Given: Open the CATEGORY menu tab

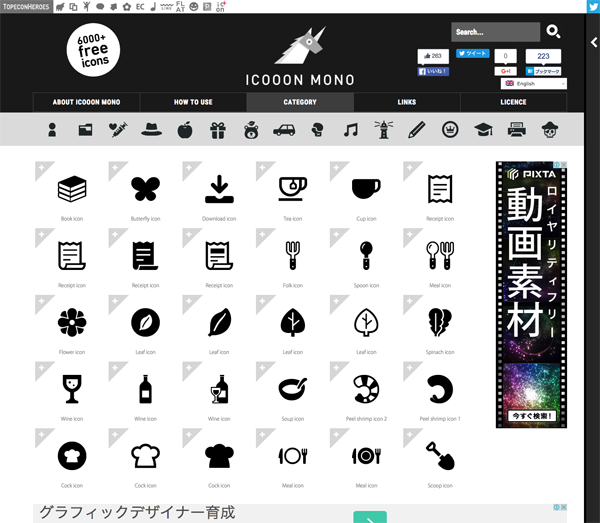Looking at the screenshot, I should (x=300, y=102).
